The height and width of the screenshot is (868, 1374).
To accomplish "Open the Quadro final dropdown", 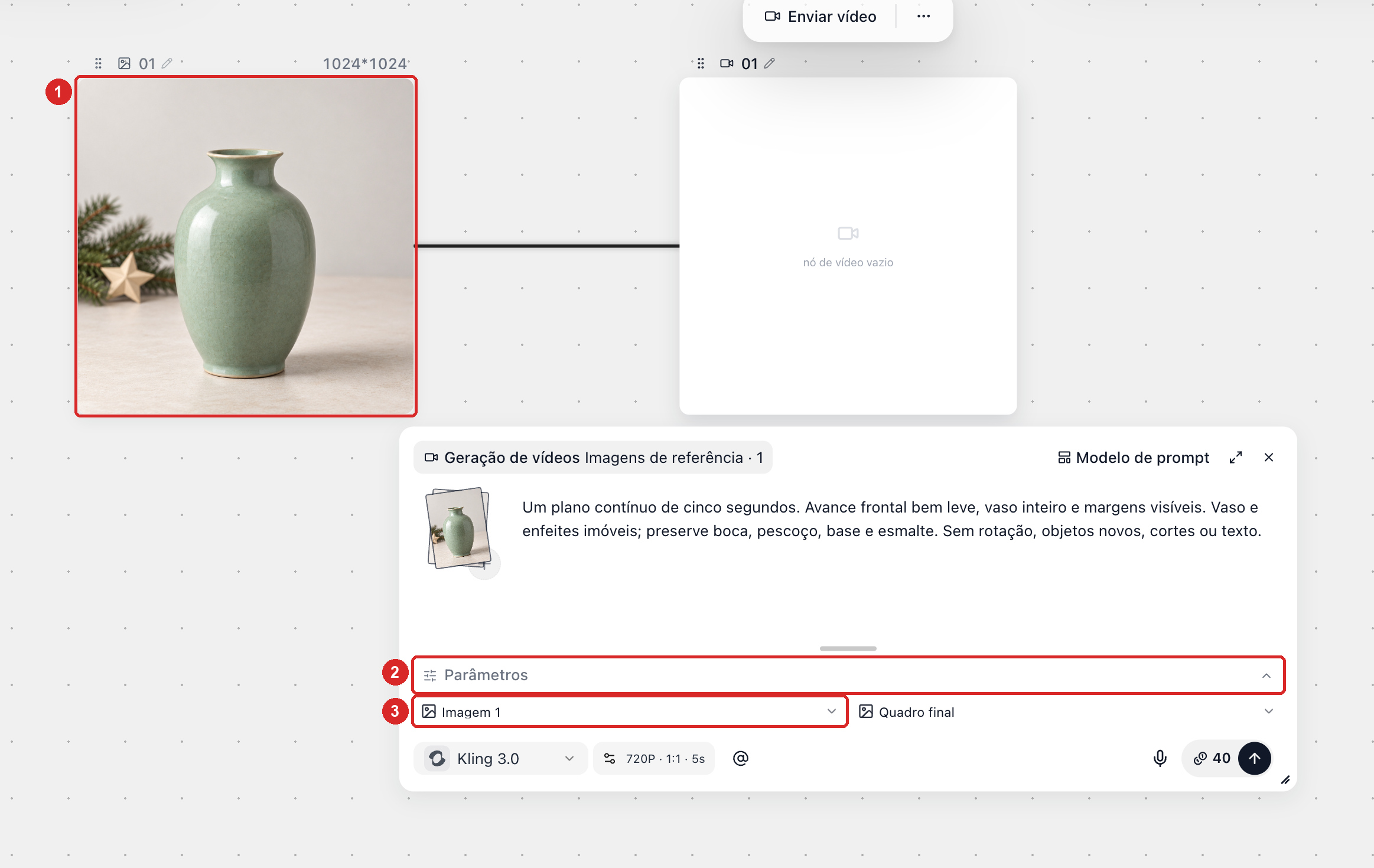I will tap(1066, 712).
